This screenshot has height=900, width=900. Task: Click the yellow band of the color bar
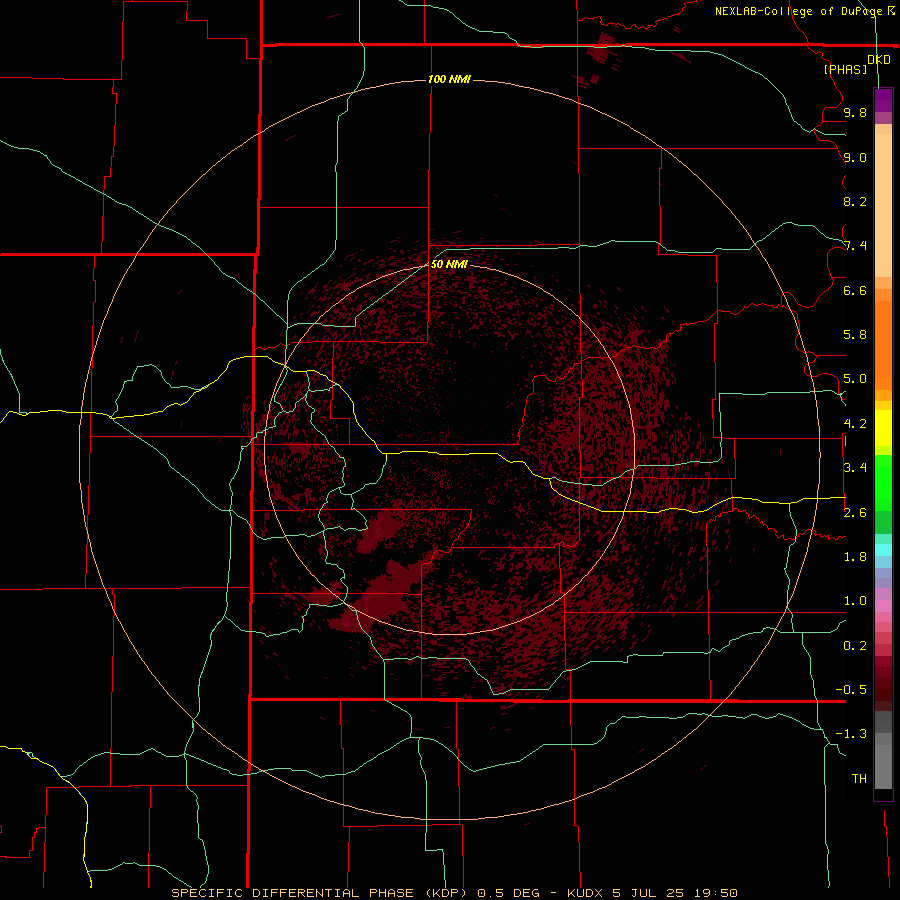click(883, 428)
